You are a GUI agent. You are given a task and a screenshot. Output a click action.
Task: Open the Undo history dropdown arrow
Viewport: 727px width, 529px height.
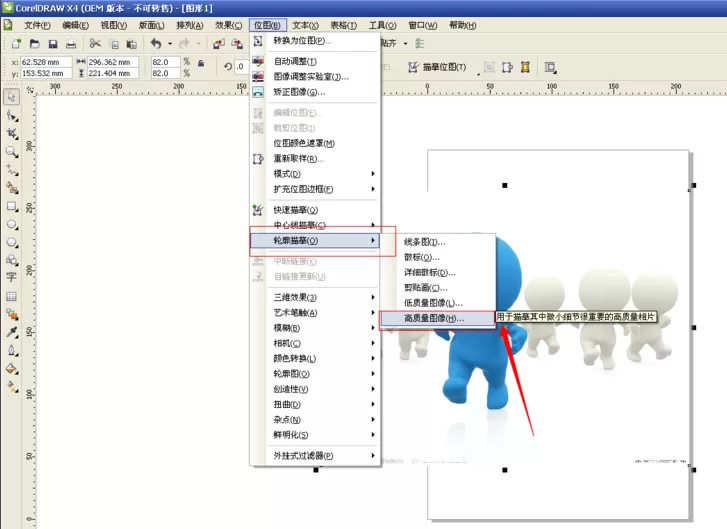pyautogui.click(x=170, y=44)
